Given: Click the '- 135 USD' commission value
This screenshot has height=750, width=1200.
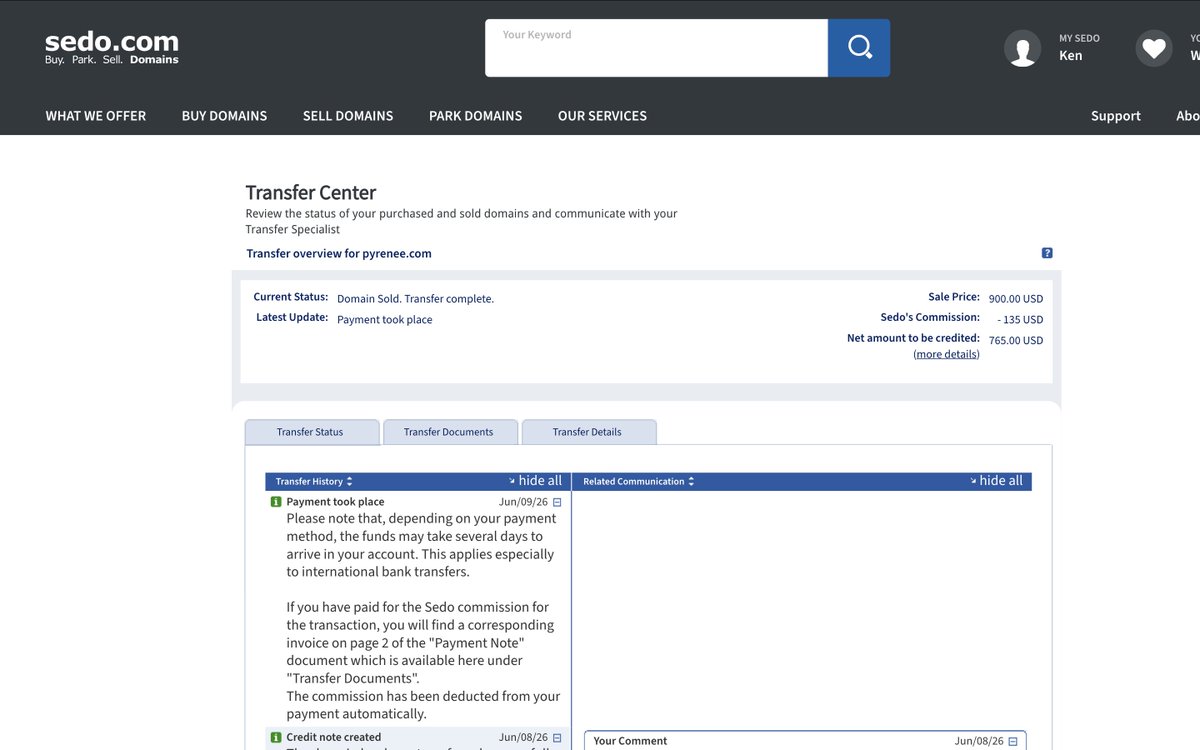Looking at the screenshot, I should [x=1020, y=320].
